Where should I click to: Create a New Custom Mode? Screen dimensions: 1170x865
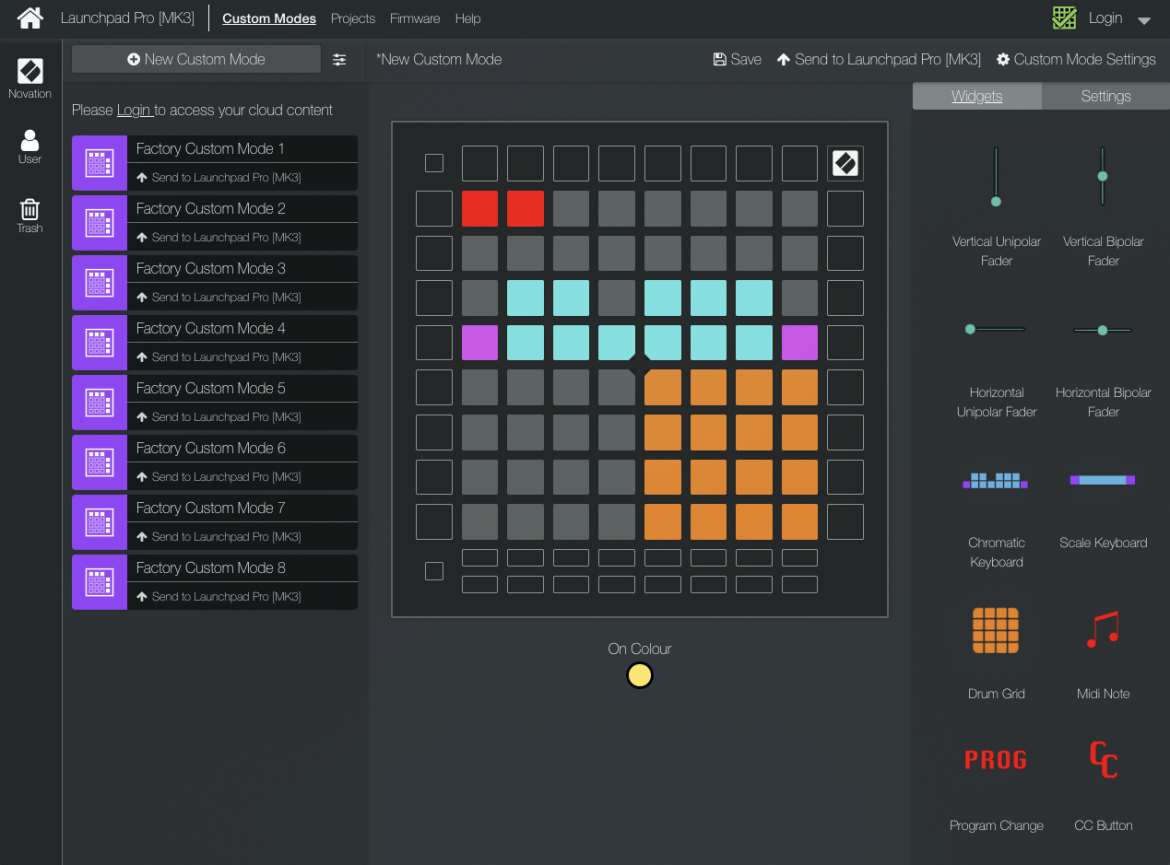click(x=196, y=60)
